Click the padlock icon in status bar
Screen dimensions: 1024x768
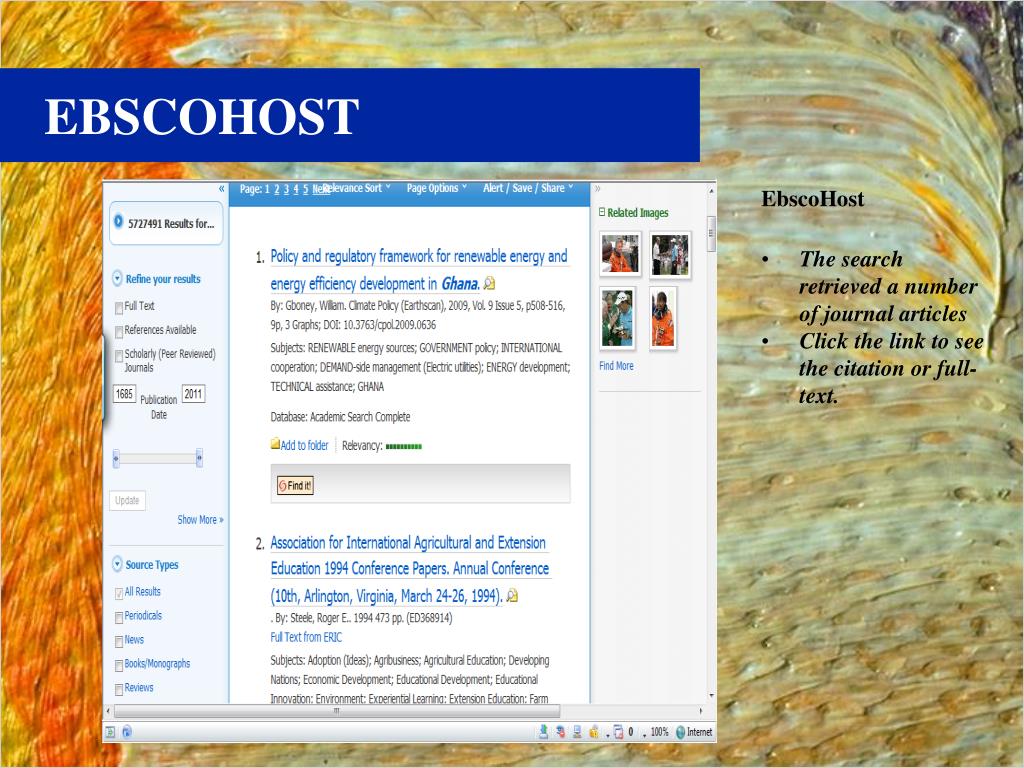click(594, 732)
